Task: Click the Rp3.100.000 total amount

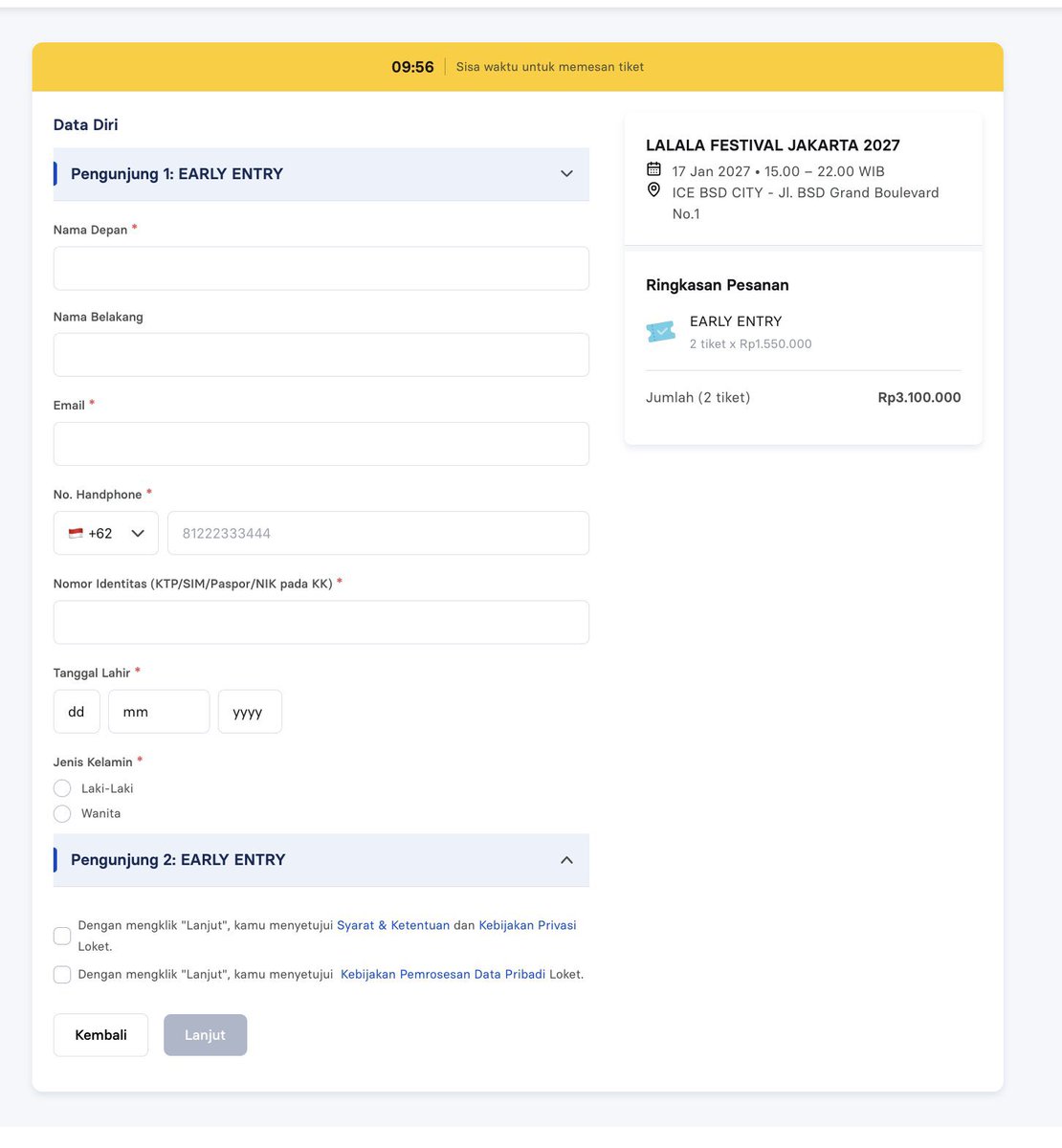Action: pos(919,397)
